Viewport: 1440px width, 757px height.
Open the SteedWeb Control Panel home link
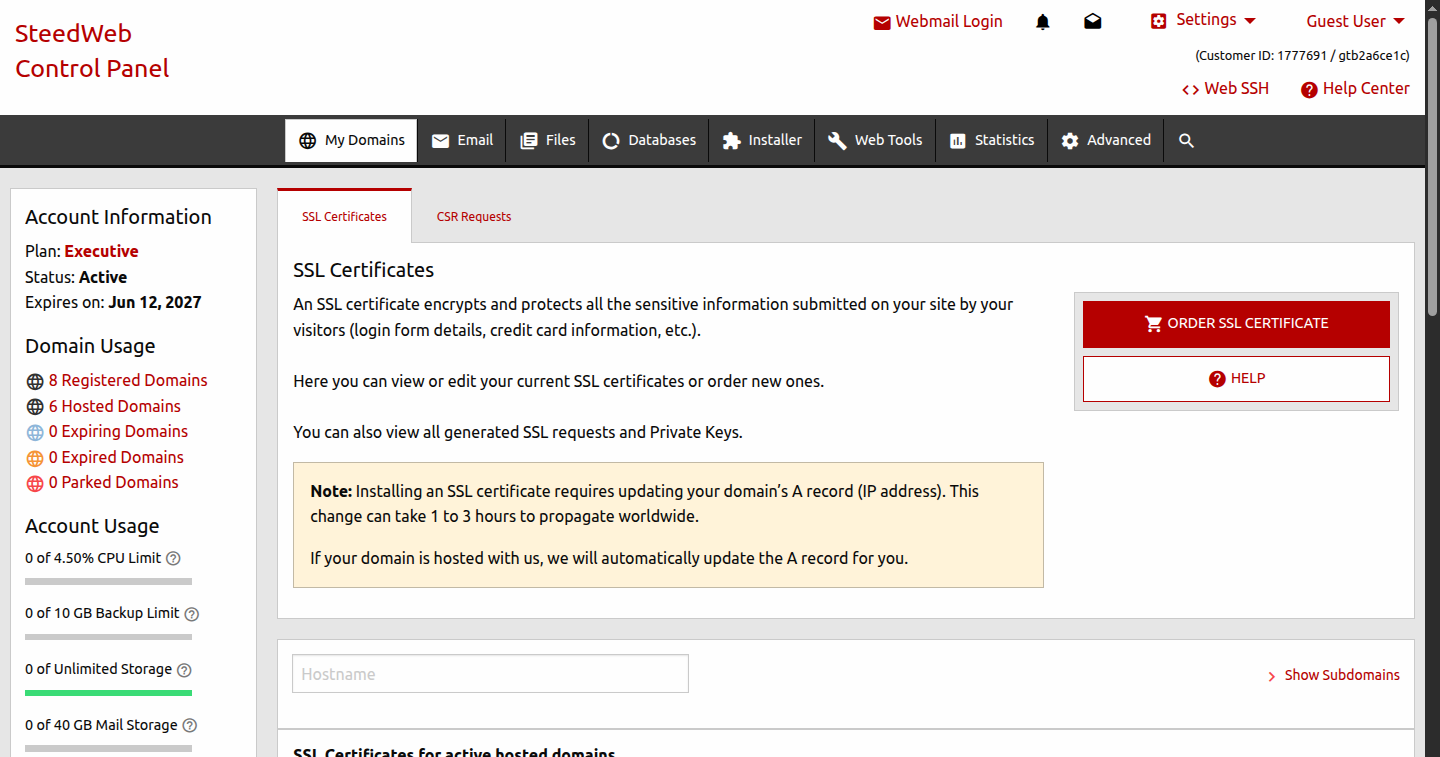point(92,51)
